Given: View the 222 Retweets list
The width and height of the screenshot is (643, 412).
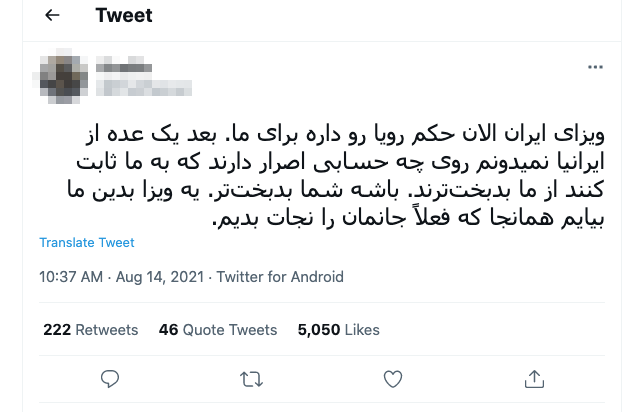Looking at the screenshot, I should 91,329.
